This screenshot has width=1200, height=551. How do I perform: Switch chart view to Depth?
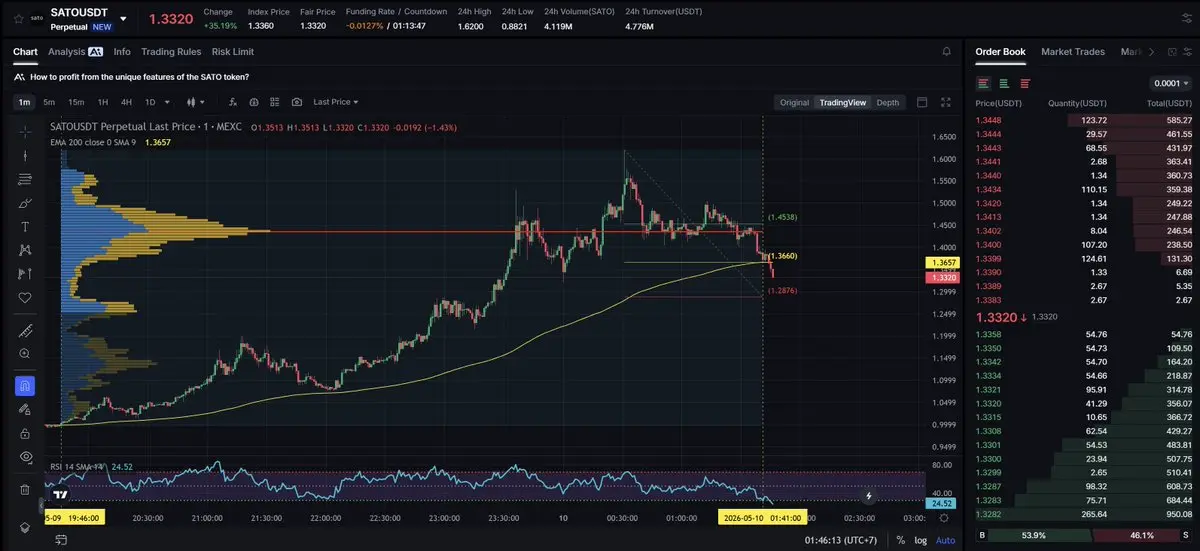tap(888, 102)
